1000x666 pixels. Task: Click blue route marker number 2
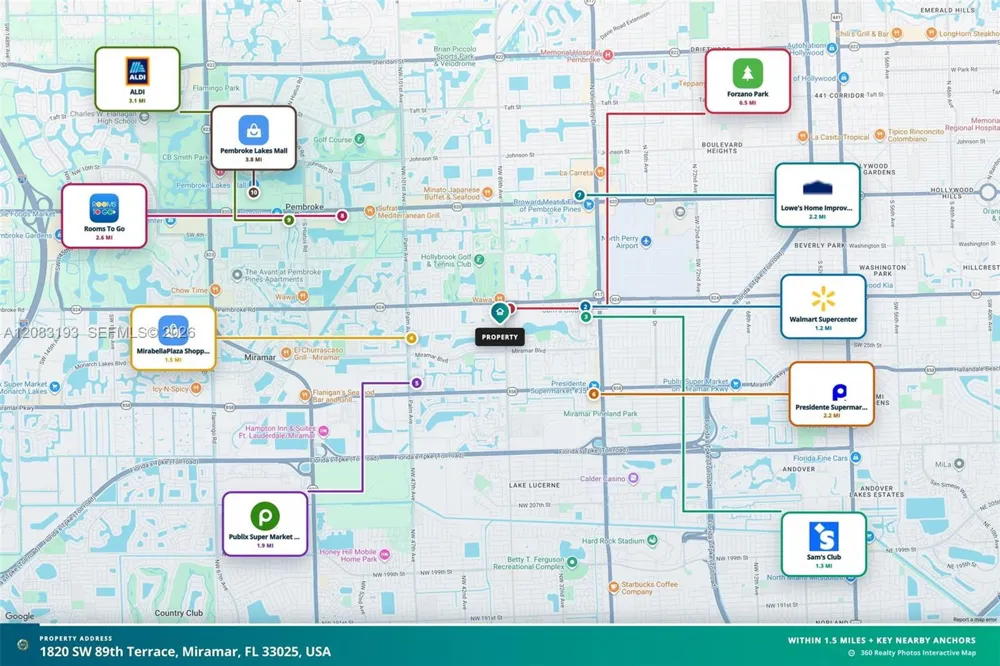pos(585,307)
